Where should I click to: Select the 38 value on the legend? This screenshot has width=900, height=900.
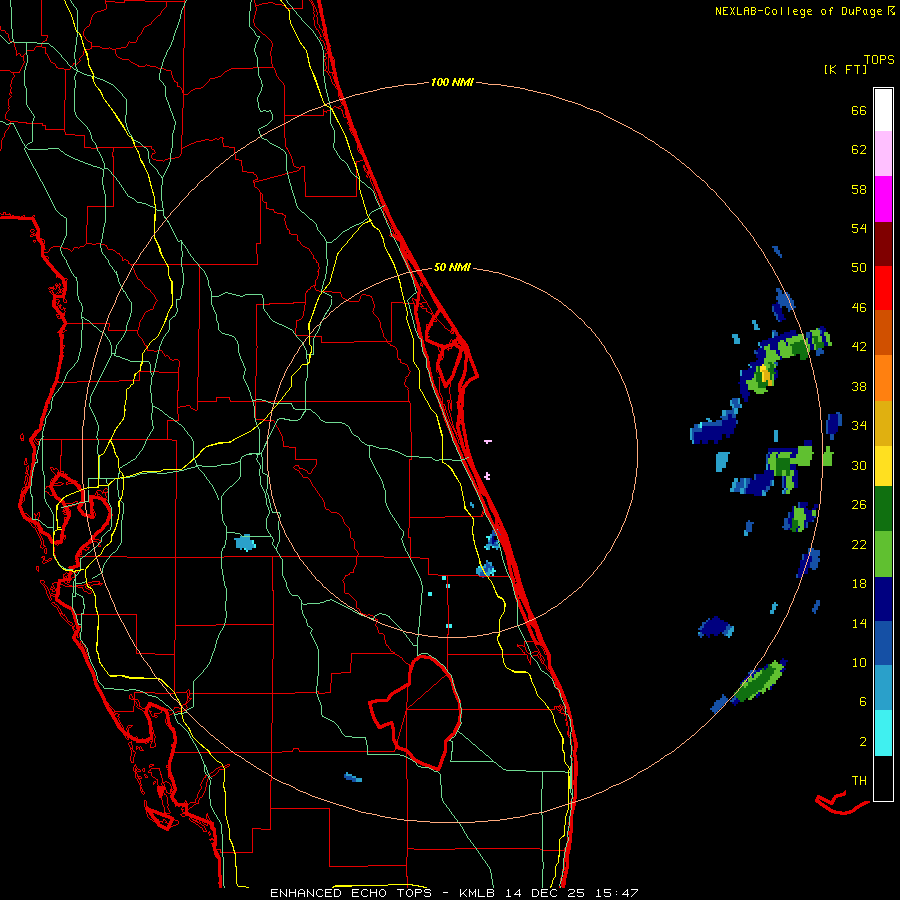point(859,386)
